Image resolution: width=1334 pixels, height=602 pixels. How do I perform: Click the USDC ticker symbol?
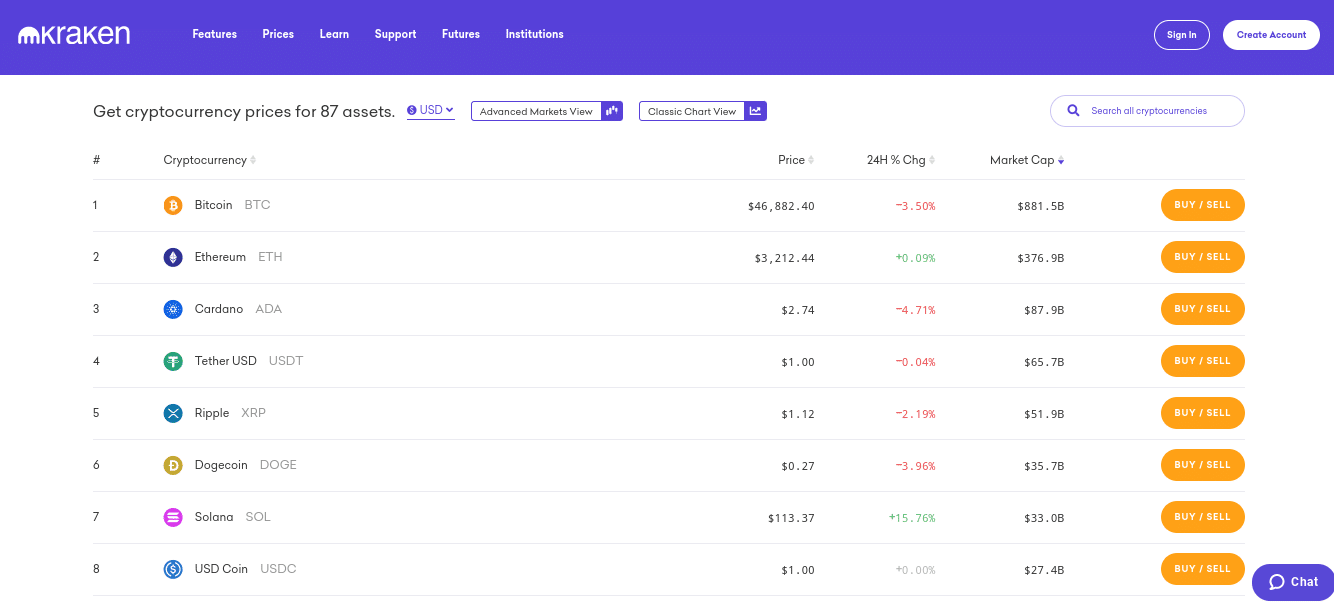point(278,569)
